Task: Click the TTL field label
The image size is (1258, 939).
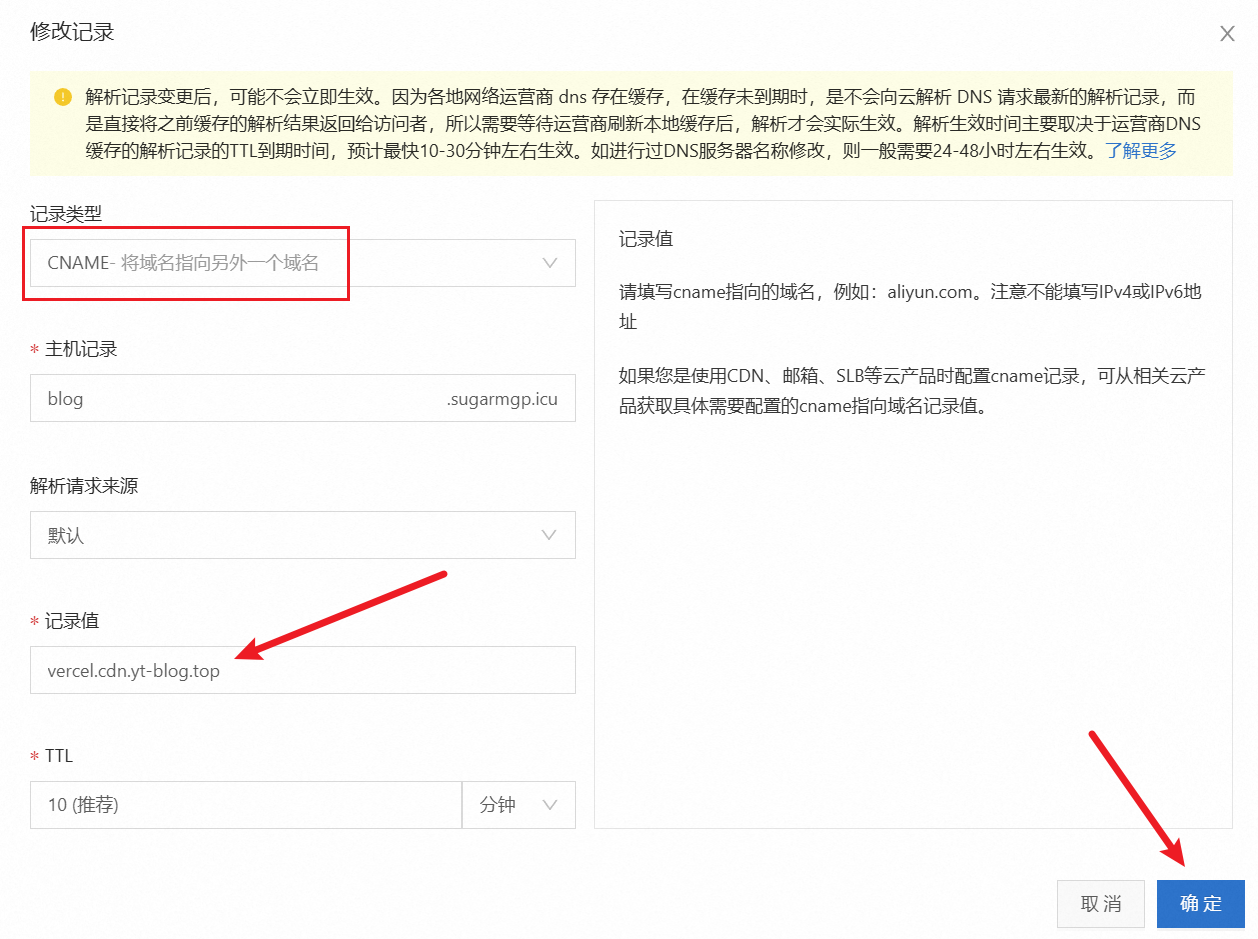Action: point(59,756)
